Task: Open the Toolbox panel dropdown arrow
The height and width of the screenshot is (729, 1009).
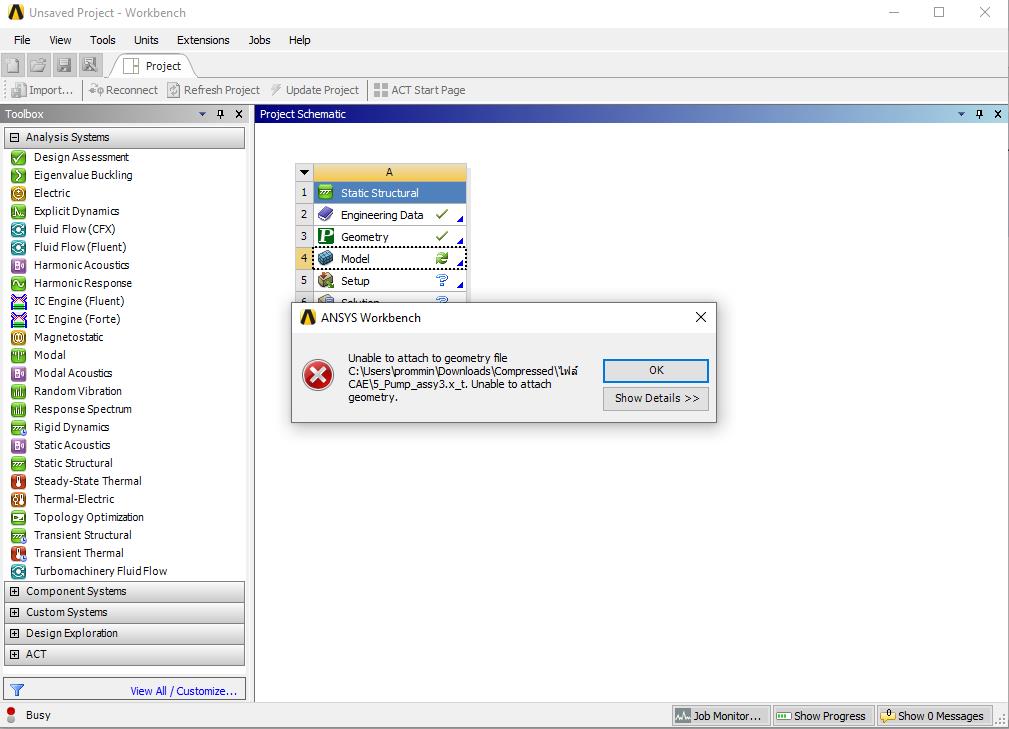Action: [x=202, y=114]
